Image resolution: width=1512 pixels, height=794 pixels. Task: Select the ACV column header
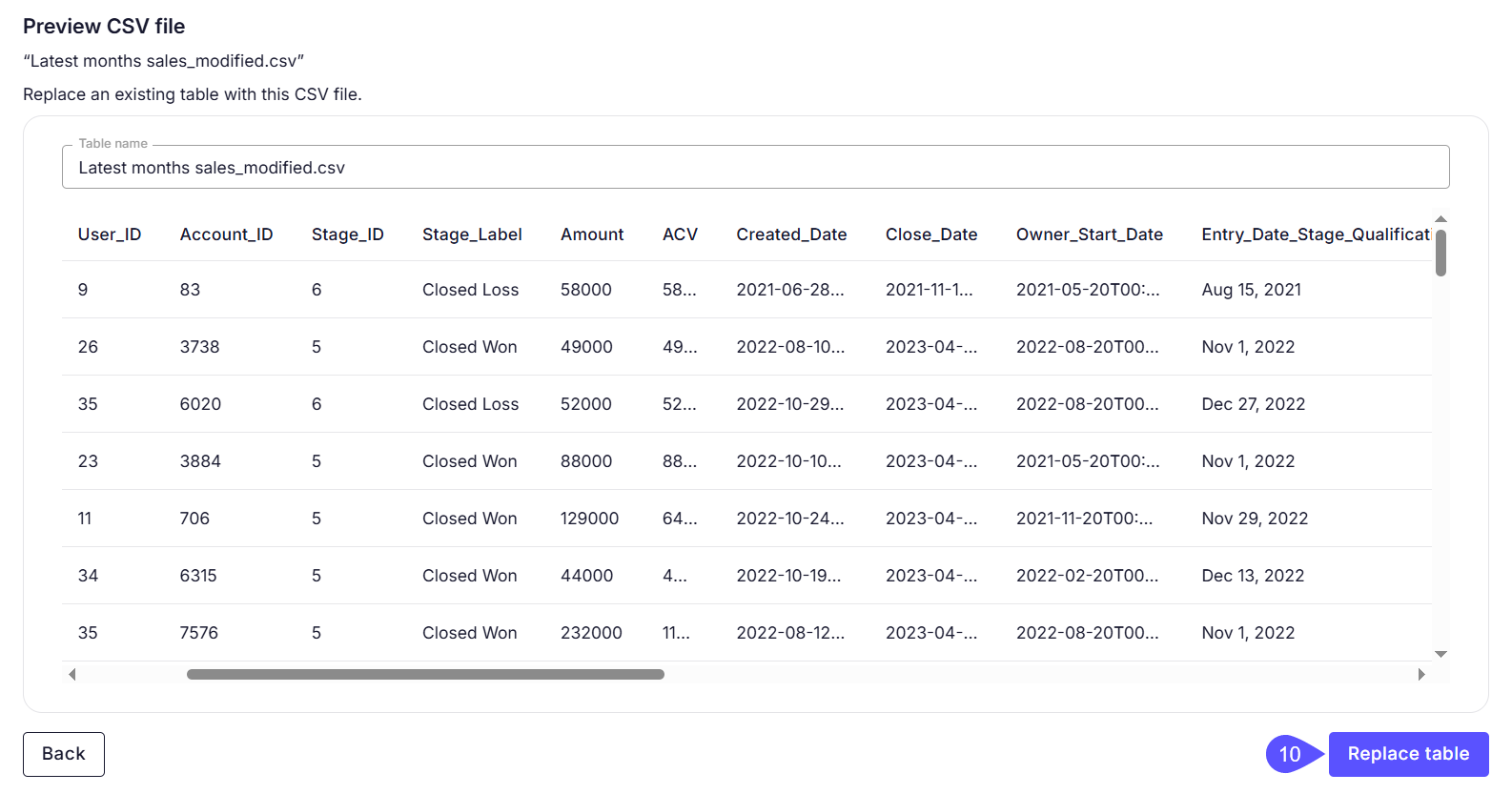click(681, 234)
